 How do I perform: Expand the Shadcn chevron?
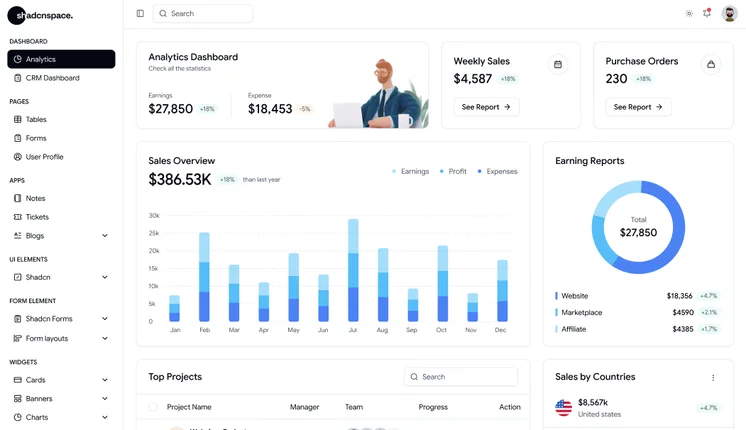click(x=105, y=277)
